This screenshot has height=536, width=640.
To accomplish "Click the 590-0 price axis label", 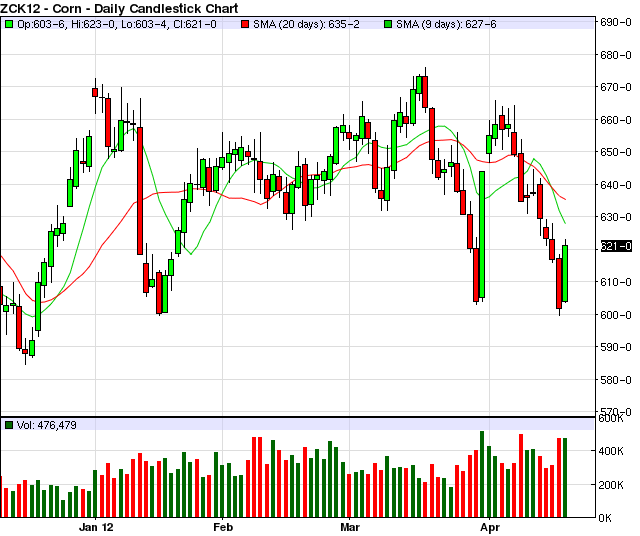I will [616, 347].
